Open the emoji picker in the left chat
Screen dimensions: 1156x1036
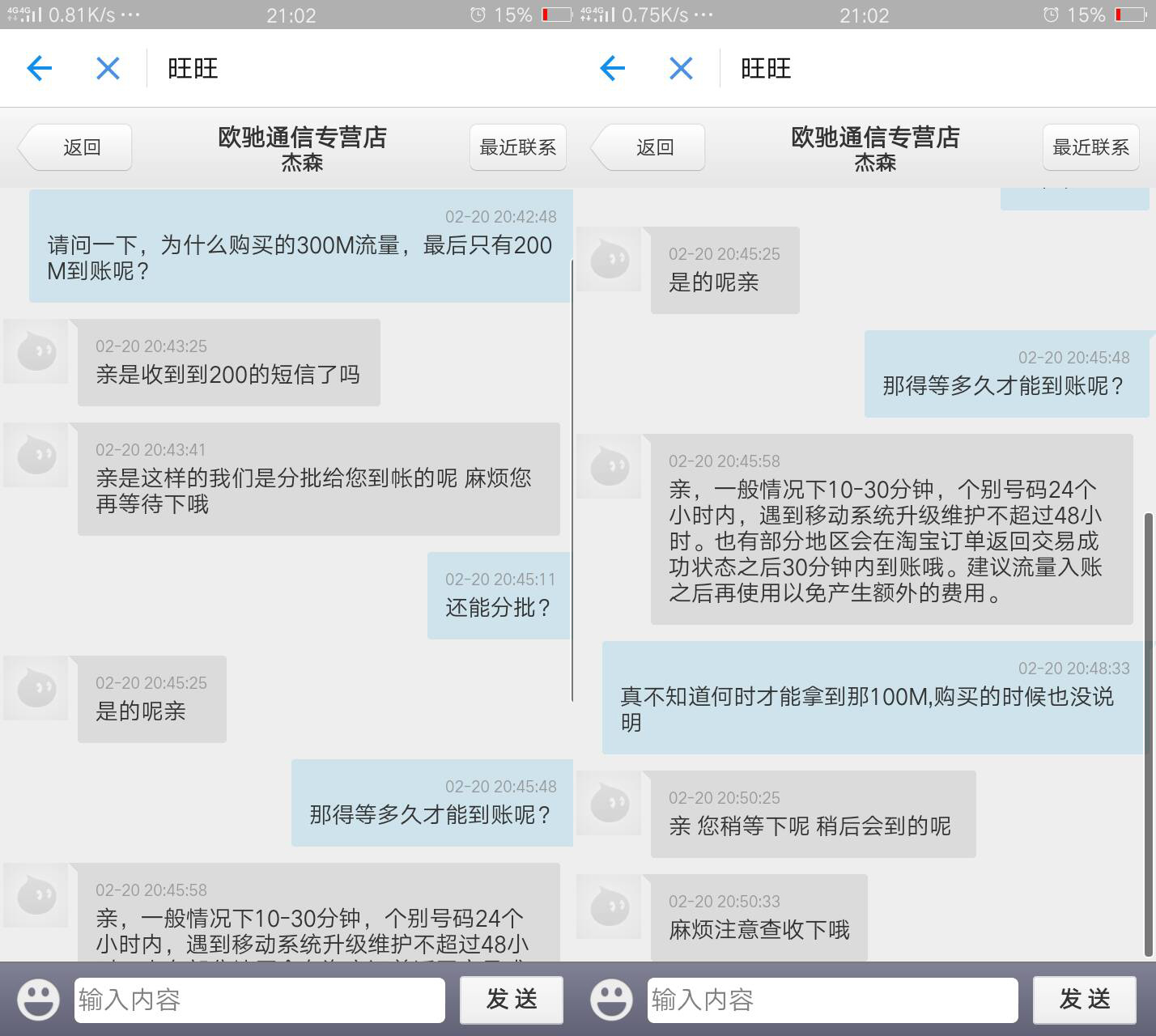click(x=35, y=1000)
